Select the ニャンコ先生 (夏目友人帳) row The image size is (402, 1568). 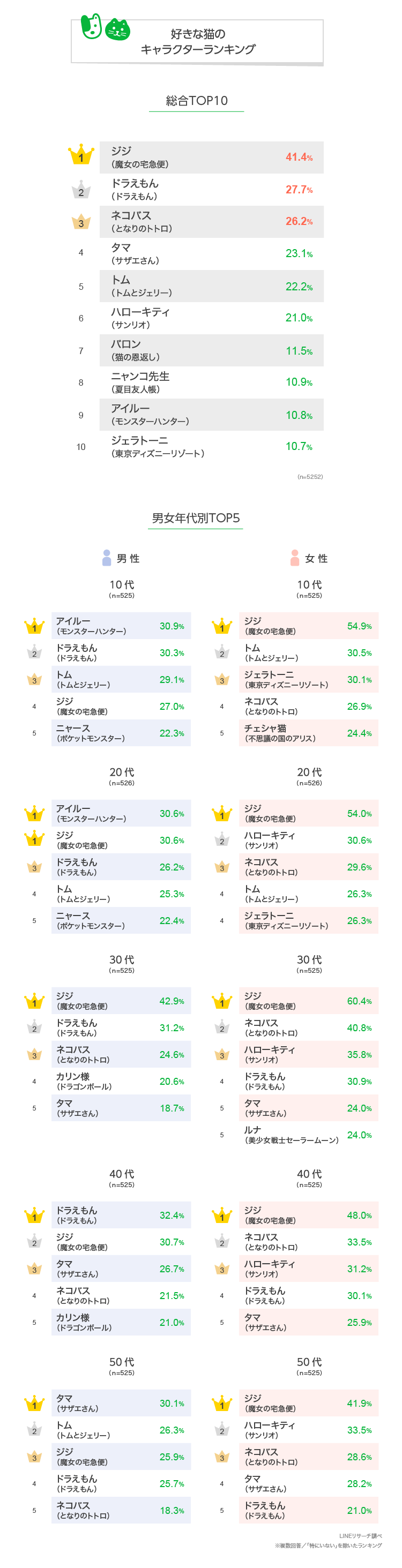click(211, 382)
